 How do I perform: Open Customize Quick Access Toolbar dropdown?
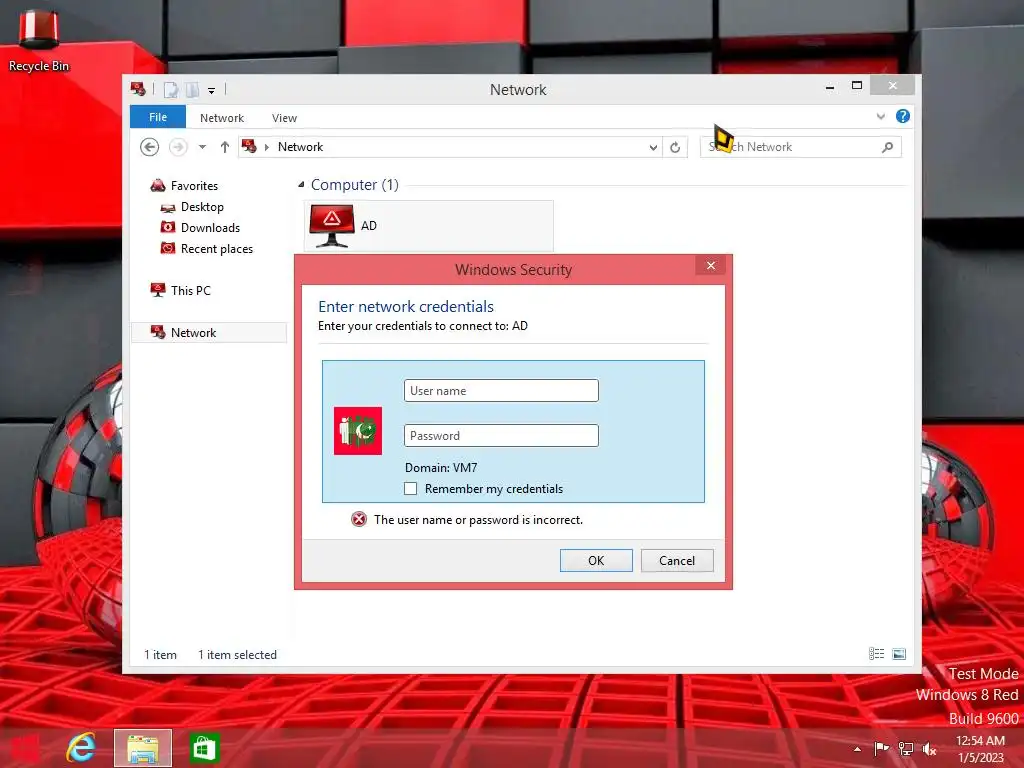pyautogui.click(x=212, y=91)
